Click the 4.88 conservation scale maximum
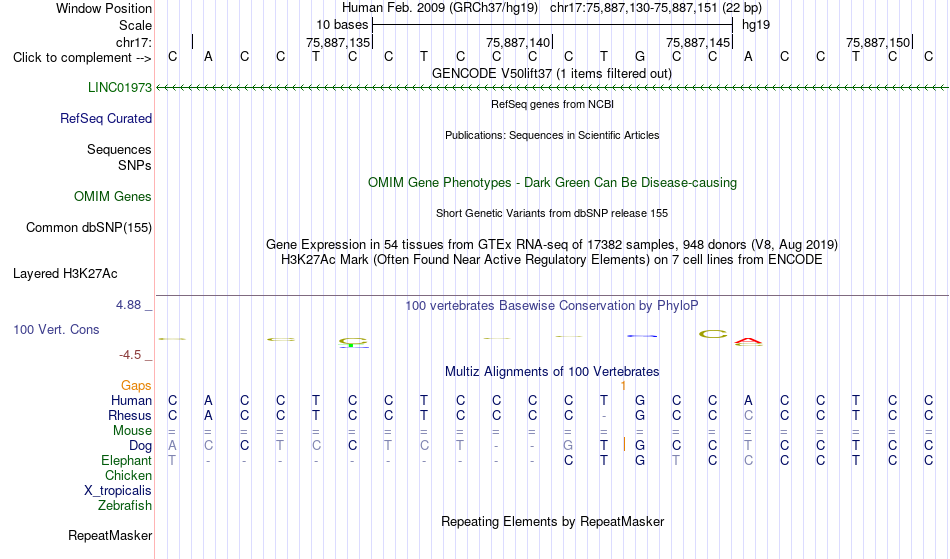 click(x=128, y=305)
